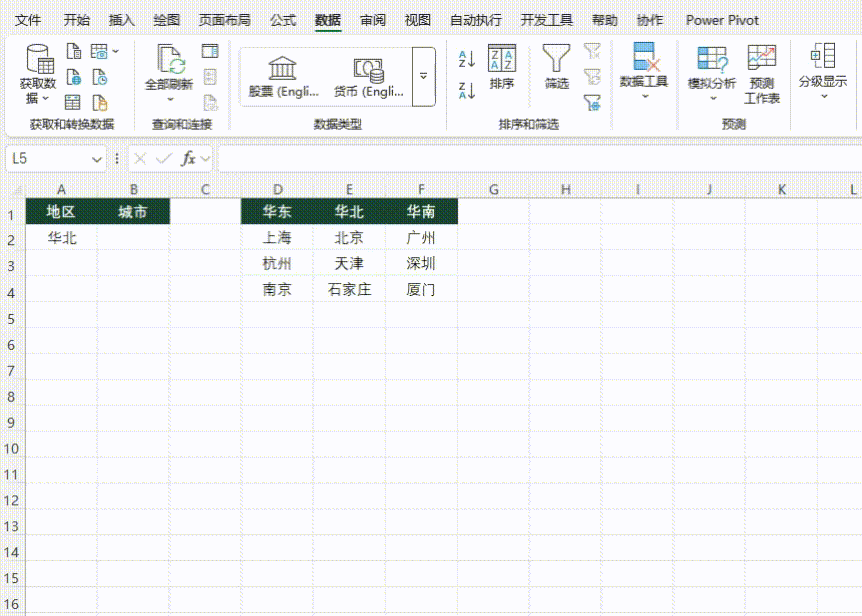Click the formula bar cancel X icon
Viewport: 862px width, 616px height.
pyautogui.click(x=140, y=159)
